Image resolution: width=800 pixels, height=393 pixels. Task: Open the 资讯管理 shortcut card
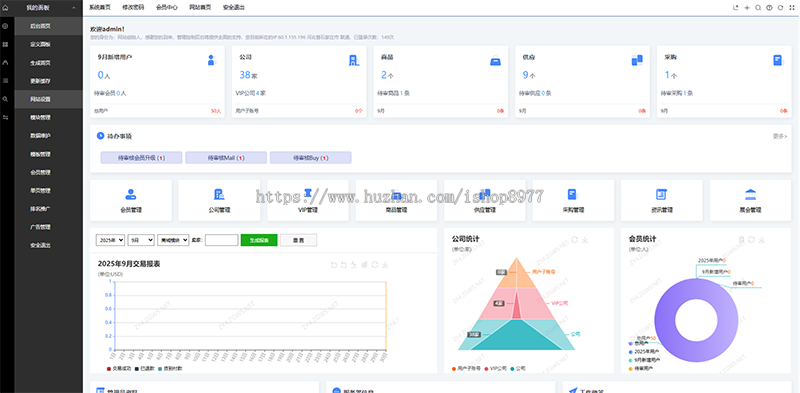click(x=662, y=200)
